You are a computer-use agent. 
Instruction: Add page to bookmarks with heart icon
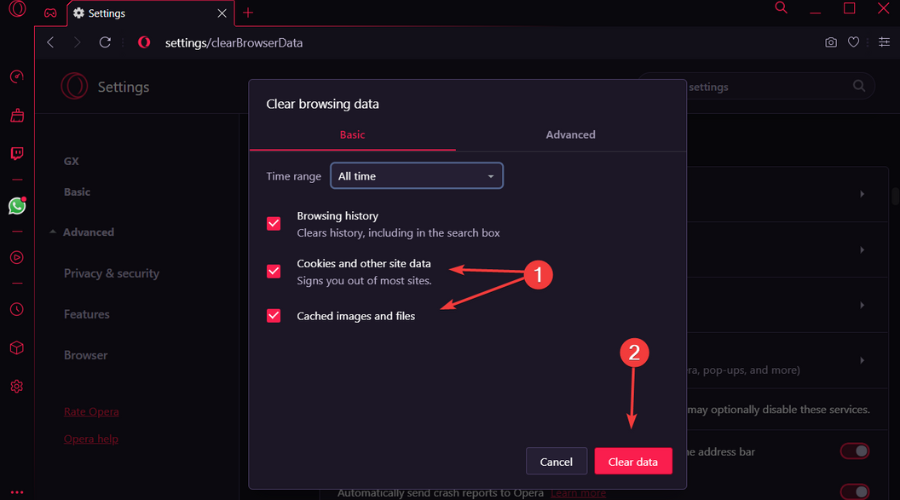(x=854, y=42)
